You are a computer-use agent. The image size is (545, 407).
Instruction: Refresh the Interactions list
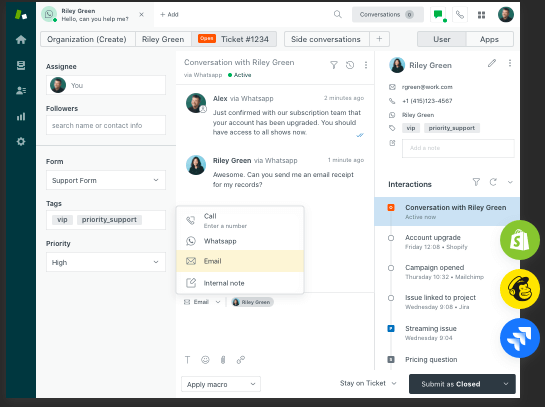493,182
